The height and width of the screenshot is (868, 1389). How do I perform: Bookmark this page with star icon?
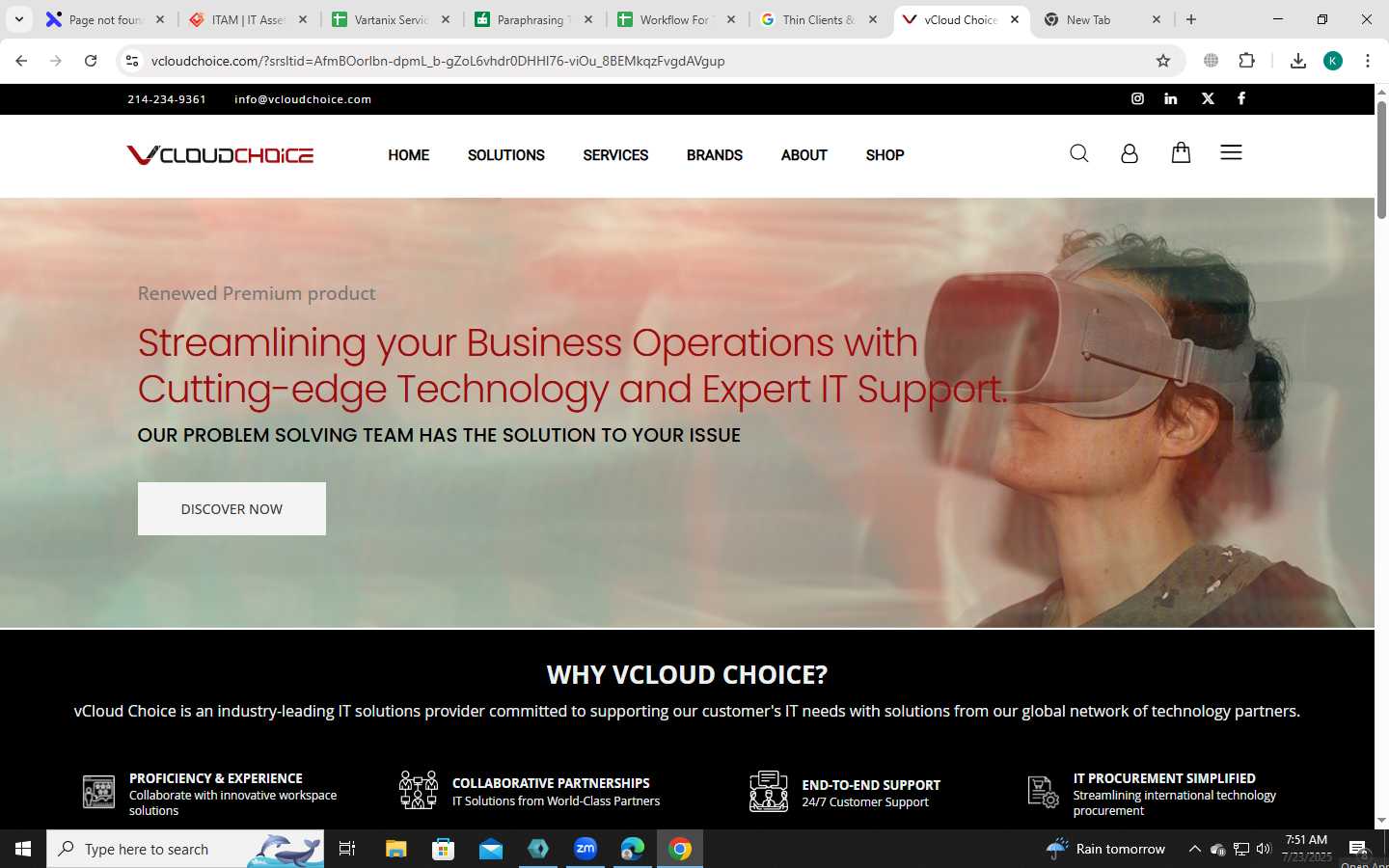pos(1163,61)
